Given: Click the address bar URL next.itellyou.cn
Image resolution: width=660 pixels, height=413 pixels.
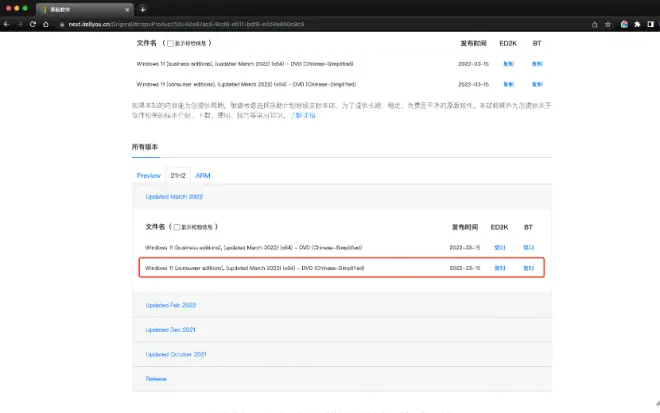Looking at the screenshot, I should click(186, 24).
